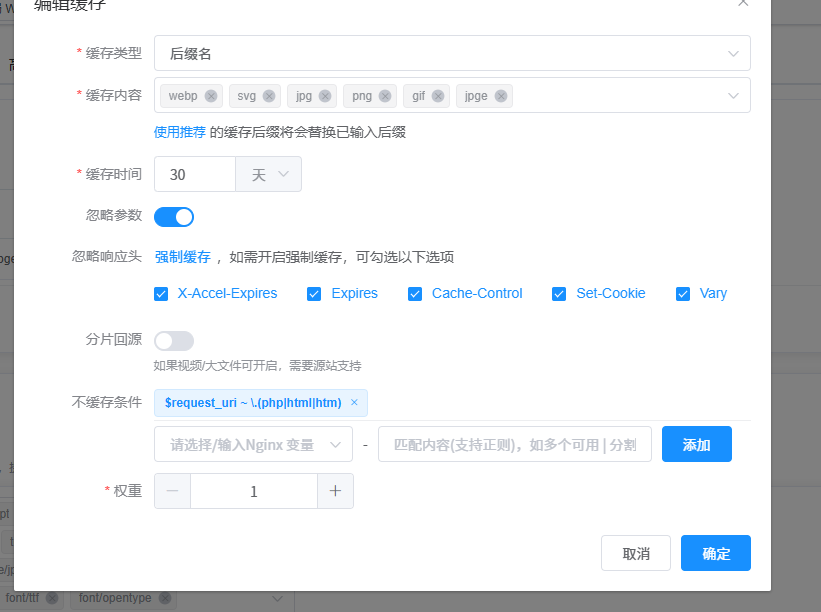This screenshot has width=821, height=612.
Task: Remove the png suffix tag
Action: [385, 96]
